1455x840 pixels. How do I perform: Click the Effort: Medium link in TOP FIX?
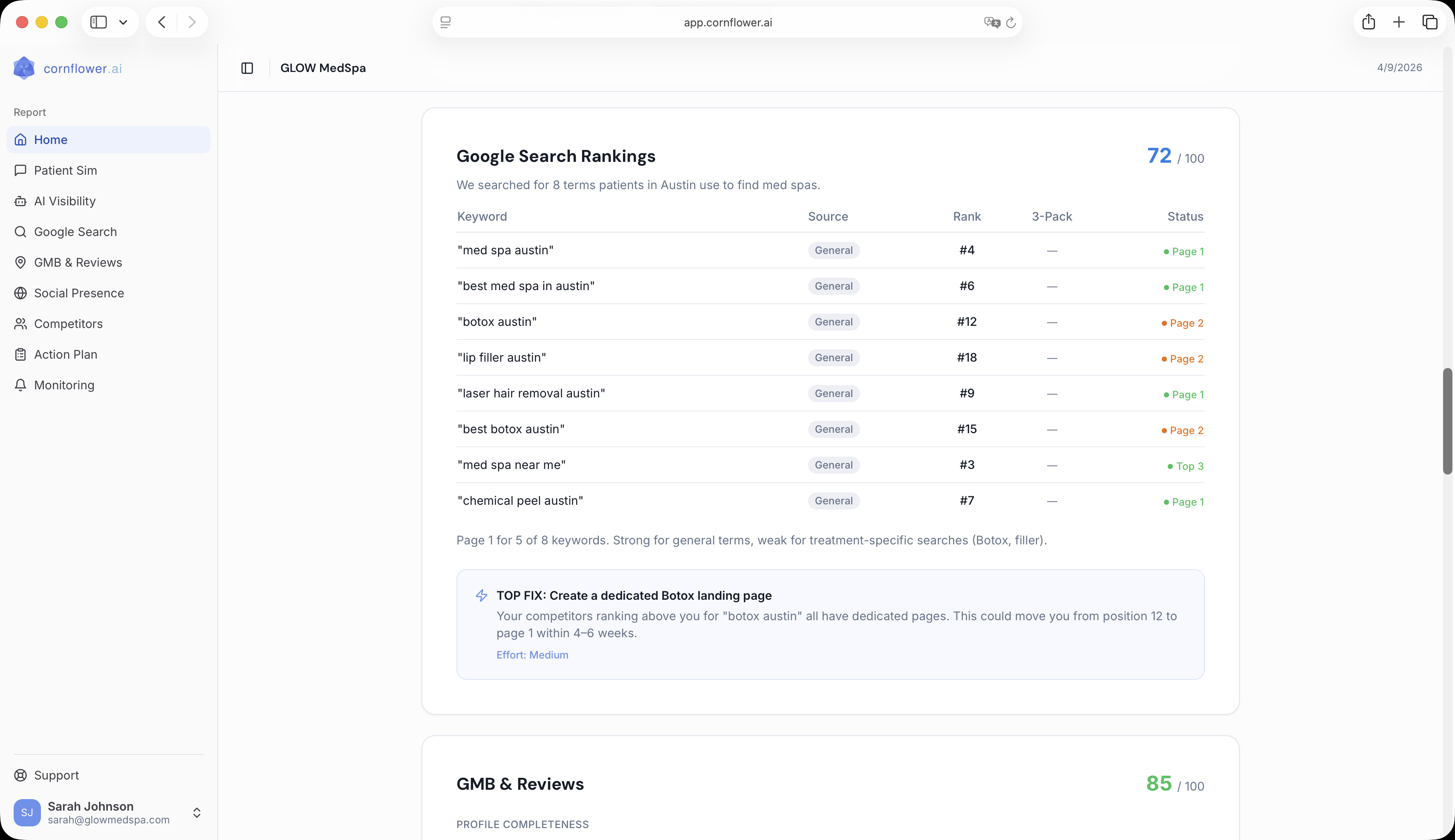531,655
